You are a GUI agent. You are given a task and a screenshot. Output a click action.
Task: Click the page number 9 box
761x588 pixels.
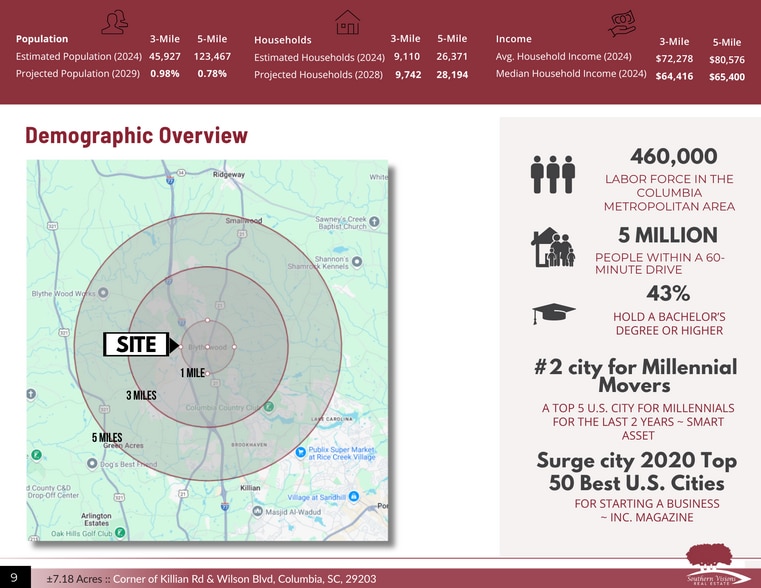15,577
